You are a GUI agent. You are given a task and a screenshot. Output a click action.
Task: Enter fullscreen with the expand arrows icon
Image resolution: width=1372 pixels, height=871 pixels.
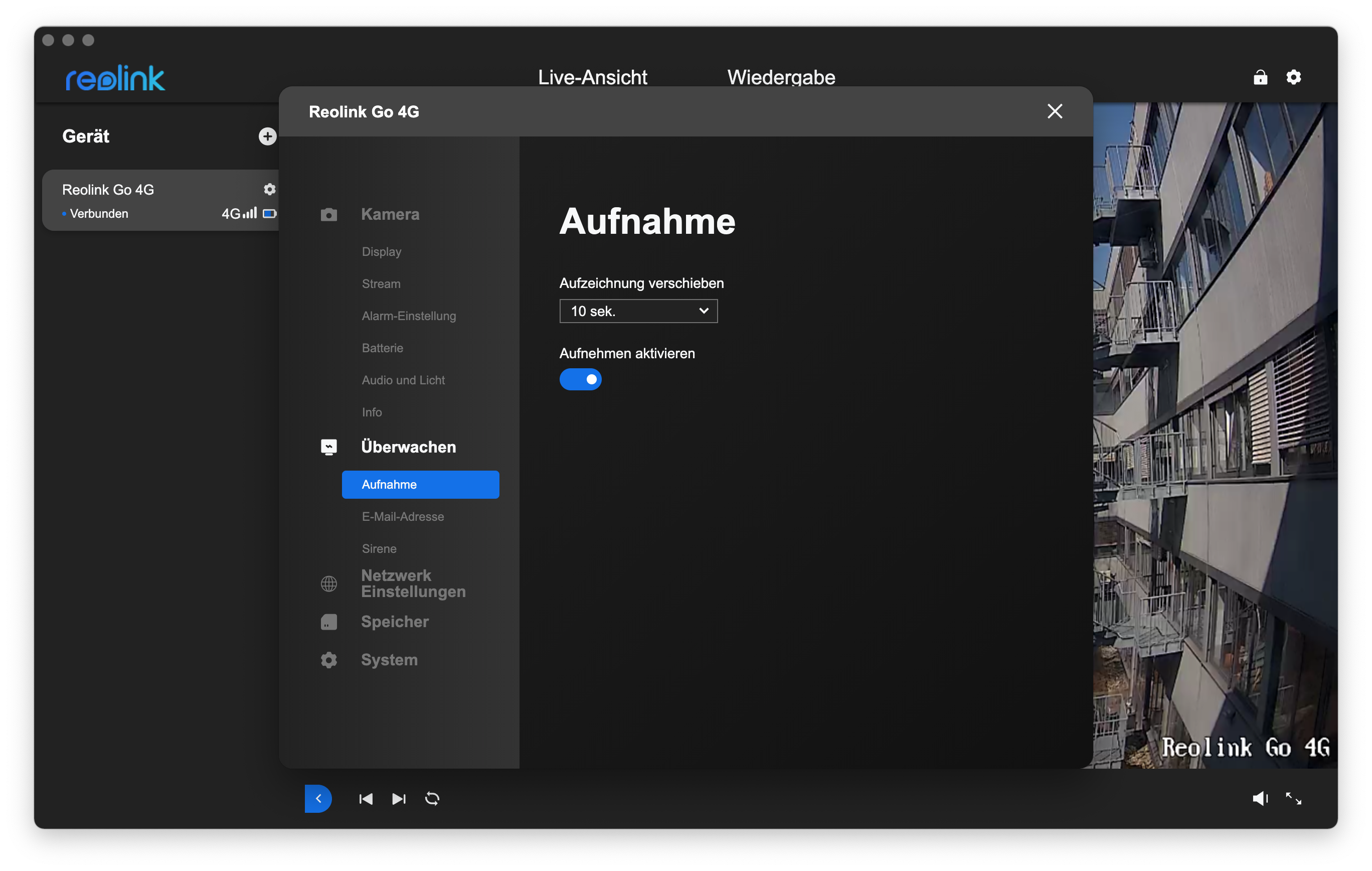click(1293, 799)
